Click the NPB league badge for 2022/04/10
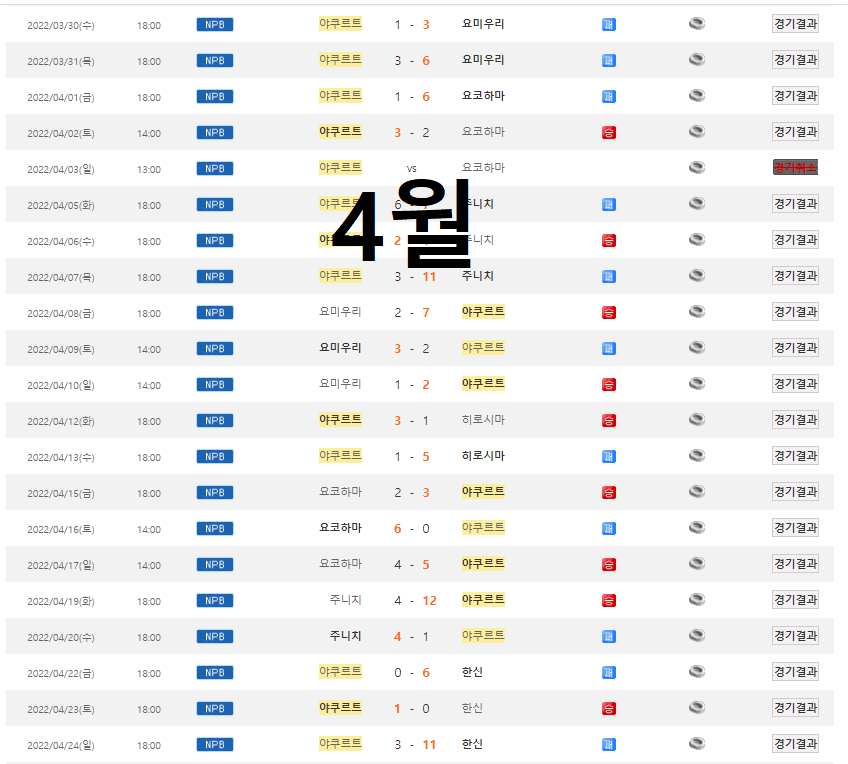Image resolution: width=848 pixels, height=764 pixels. (x=215, y=384)
